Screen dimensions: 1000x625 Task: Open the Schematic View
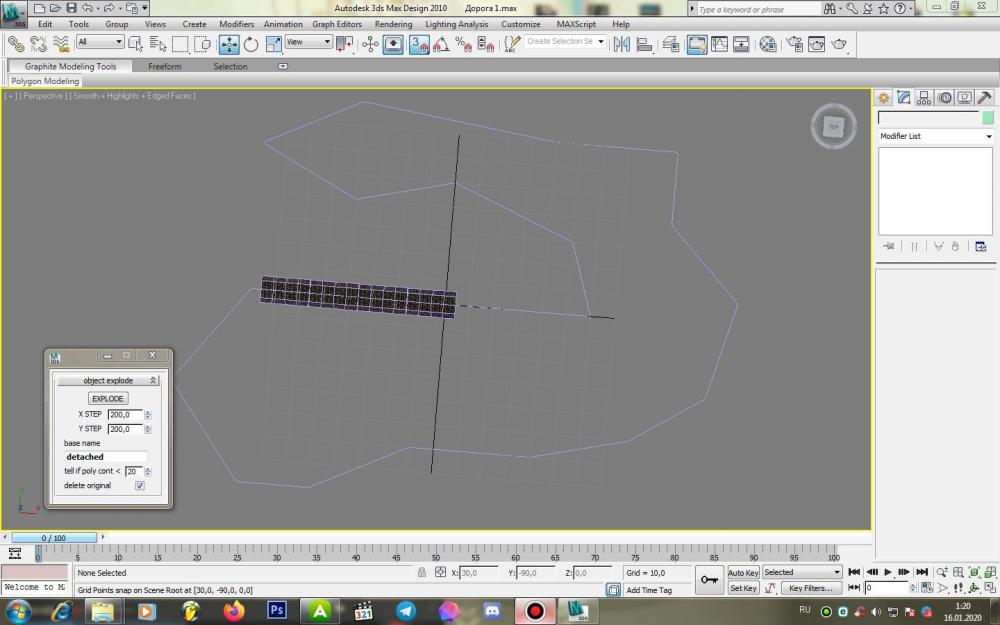[x=741, y=44]
